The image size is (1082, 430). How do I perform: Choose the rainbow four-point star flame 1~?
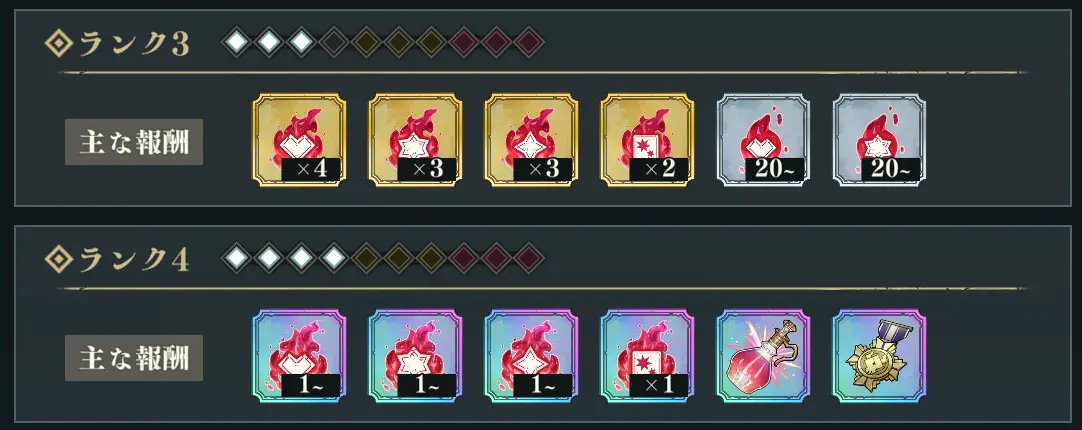coord(531,356)
